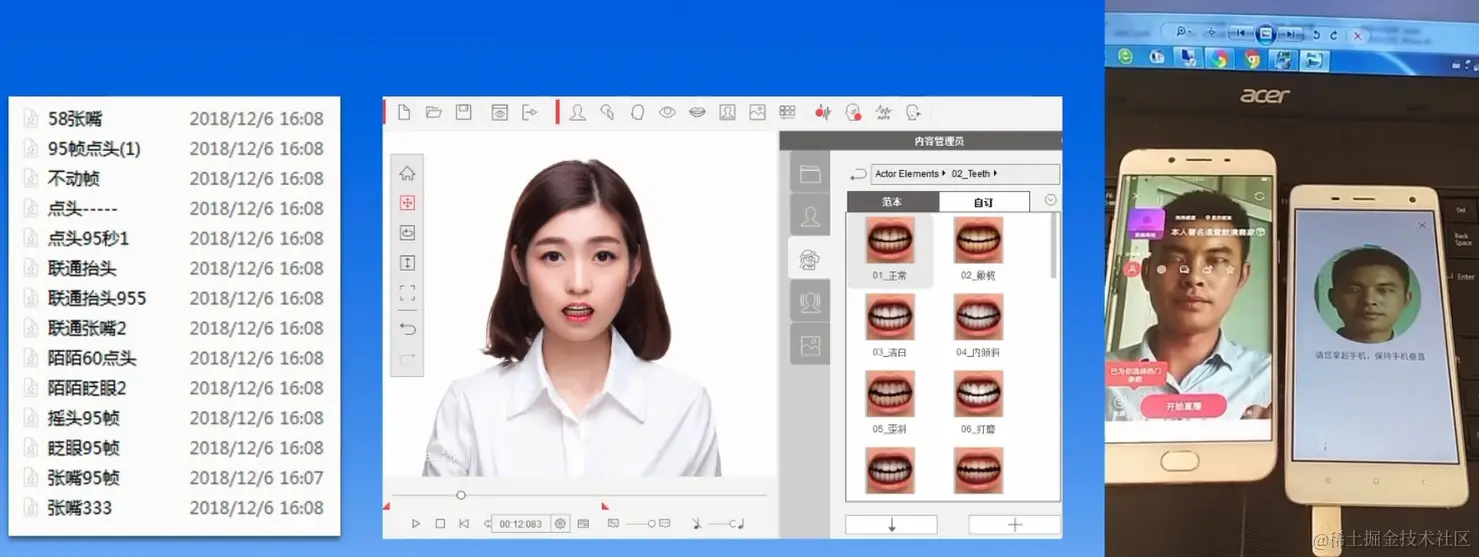Stop playback with the square button
Screen dimensions: 1479x557
(x=440, y=523)
